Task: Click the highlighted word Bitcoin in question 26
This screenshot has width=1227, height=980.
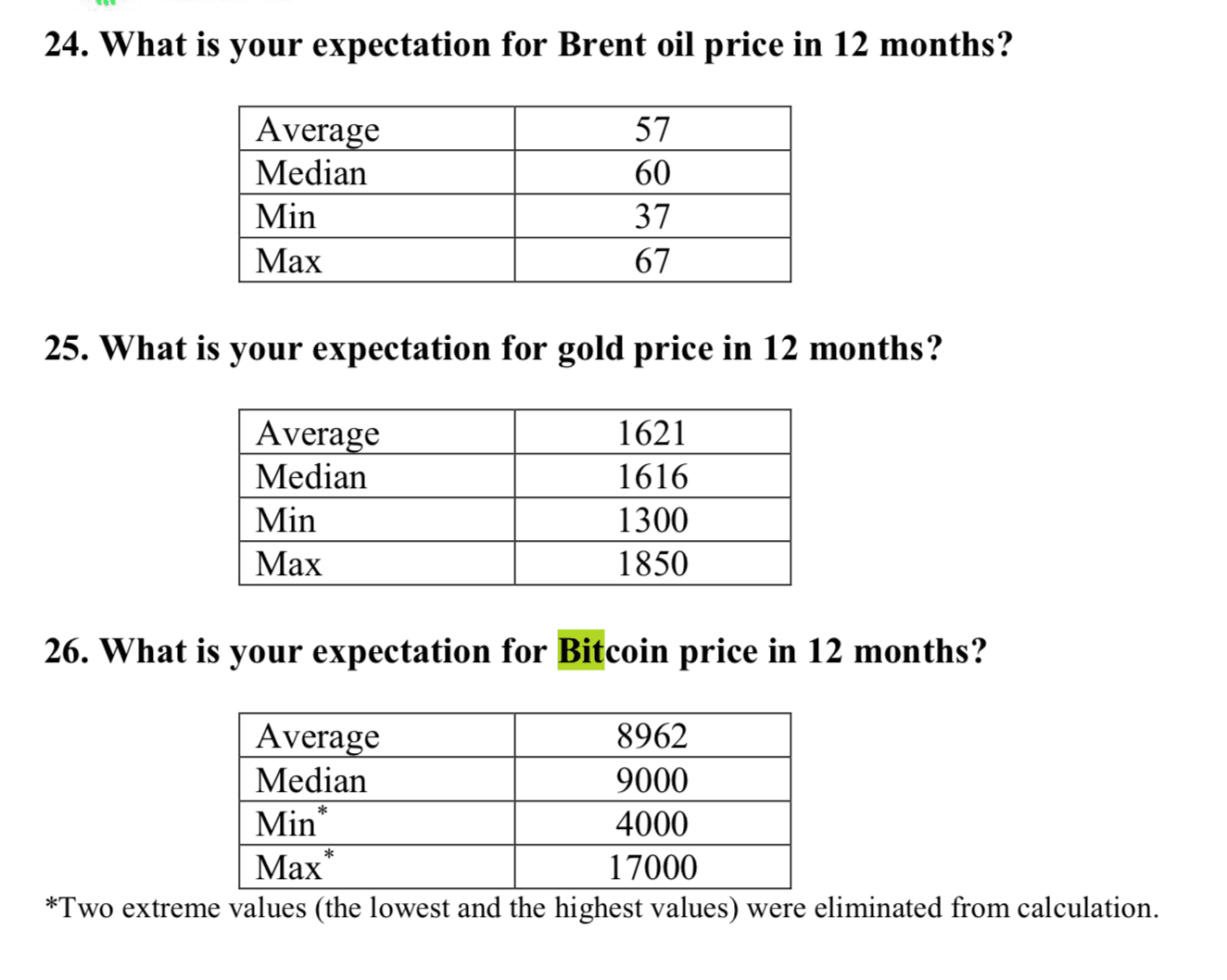Action: click(613, 650)
